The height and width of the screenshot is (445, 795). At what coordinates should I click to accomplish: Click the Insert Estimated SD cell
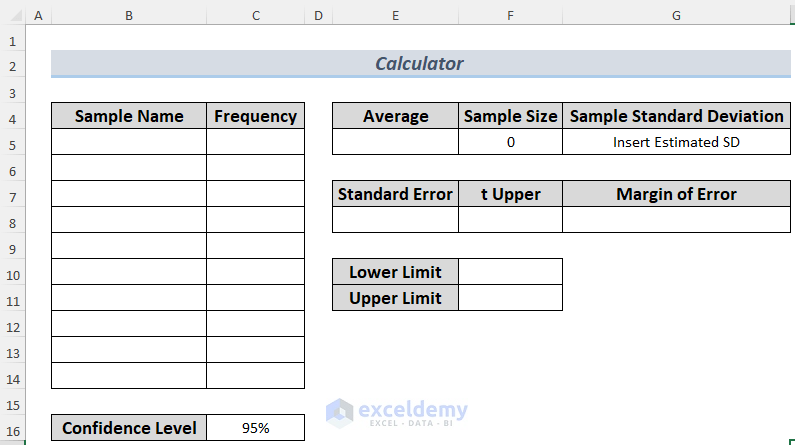point(676,142)
